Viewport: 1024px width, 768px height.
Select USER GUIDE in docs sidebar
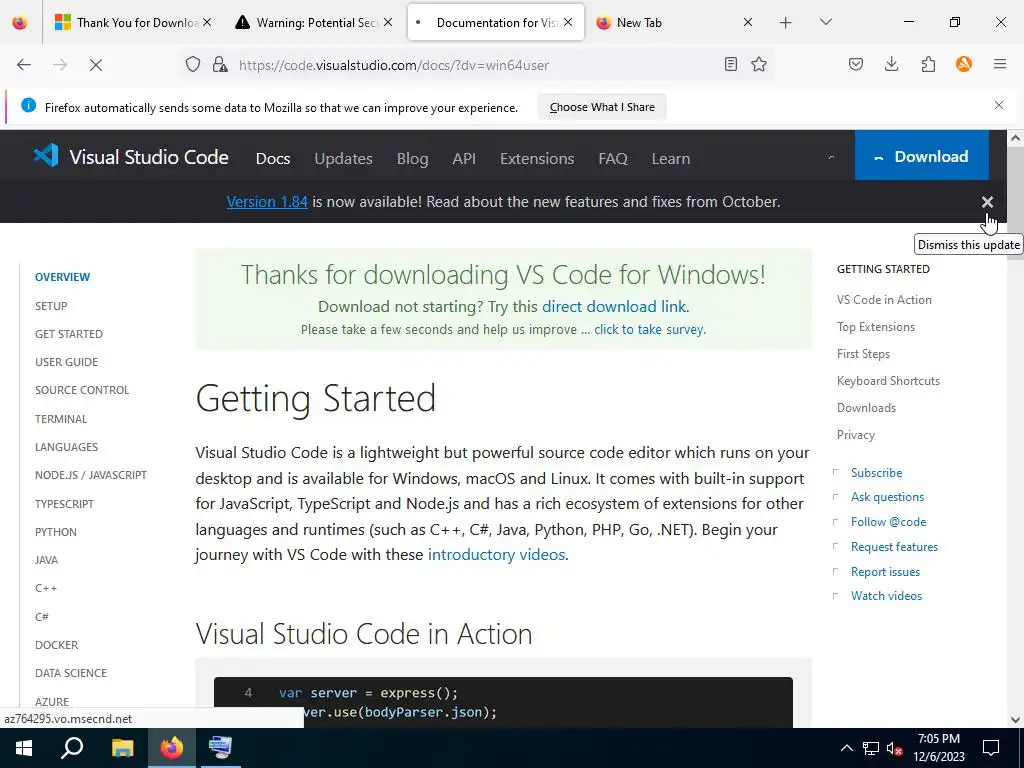coord(67,362)
